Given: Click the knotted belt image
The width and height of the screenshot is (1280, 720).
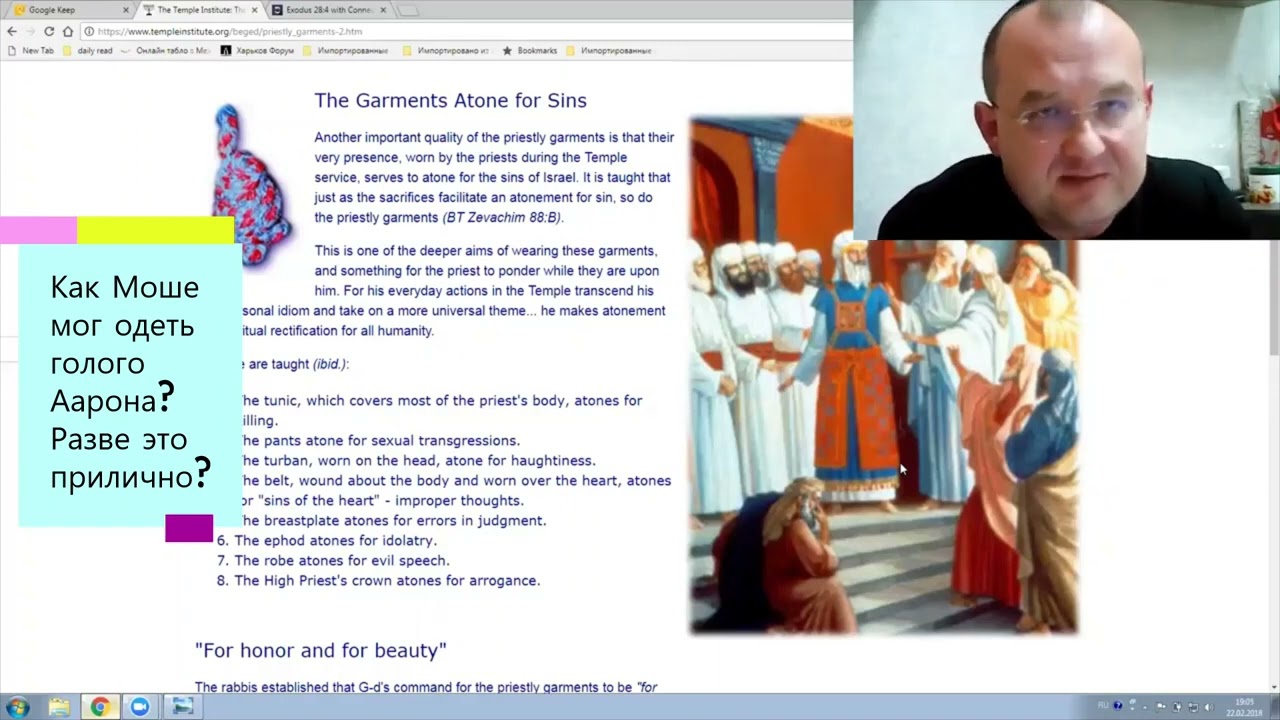Looking at the screenshot, I should pos(251,185).
